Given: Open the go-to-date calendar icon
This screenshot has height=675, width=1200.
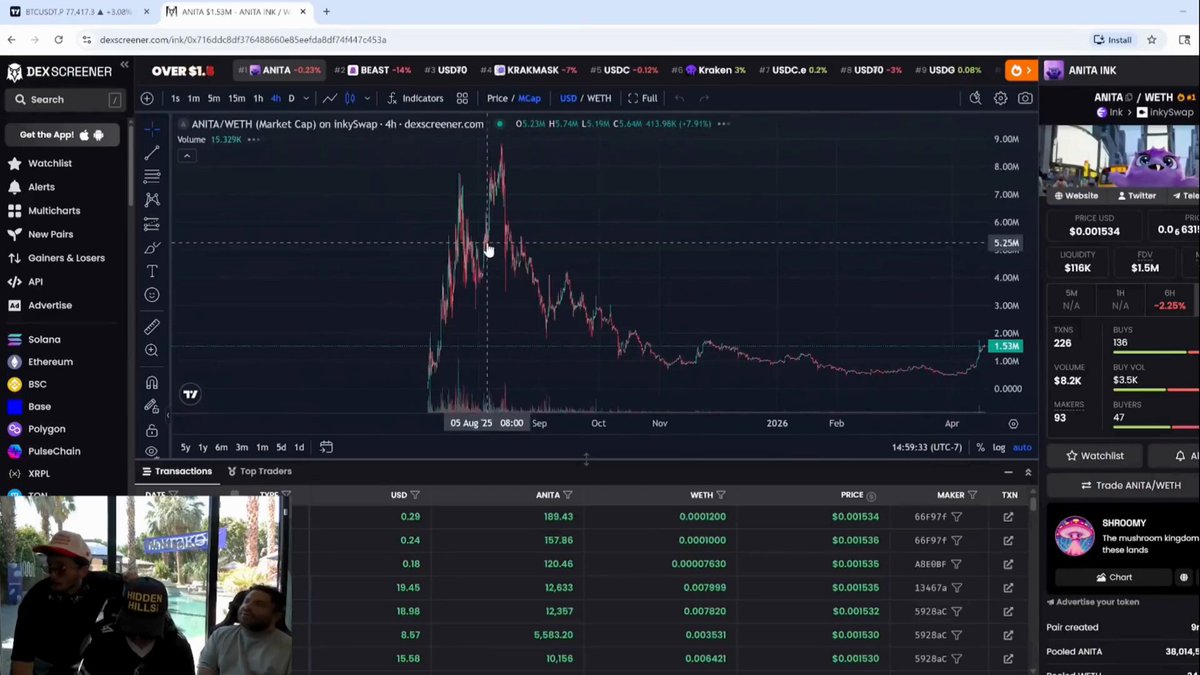Looking at the screenshot, I should 326,447.
